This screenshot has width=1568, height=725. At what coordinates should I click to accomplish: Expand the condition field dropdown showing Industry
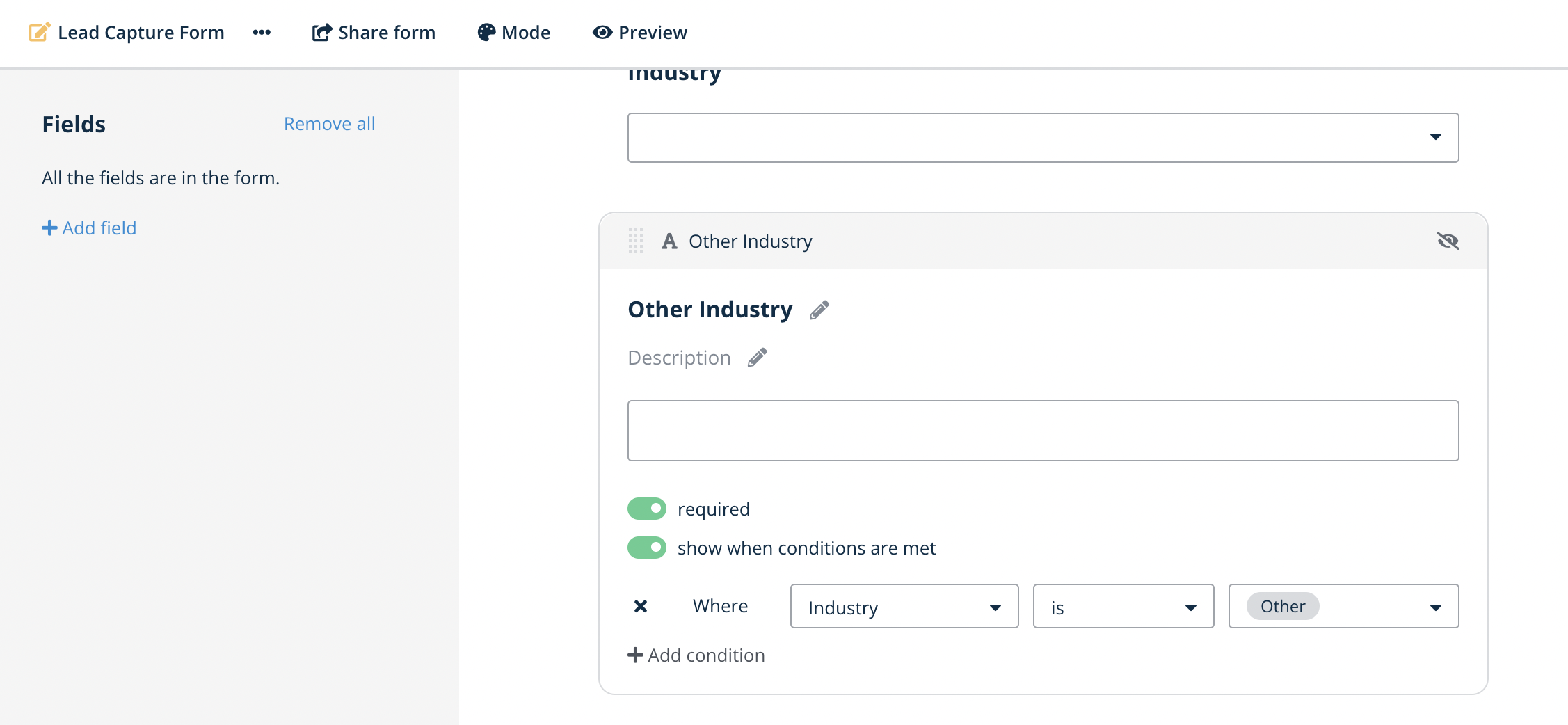(904, 607)
